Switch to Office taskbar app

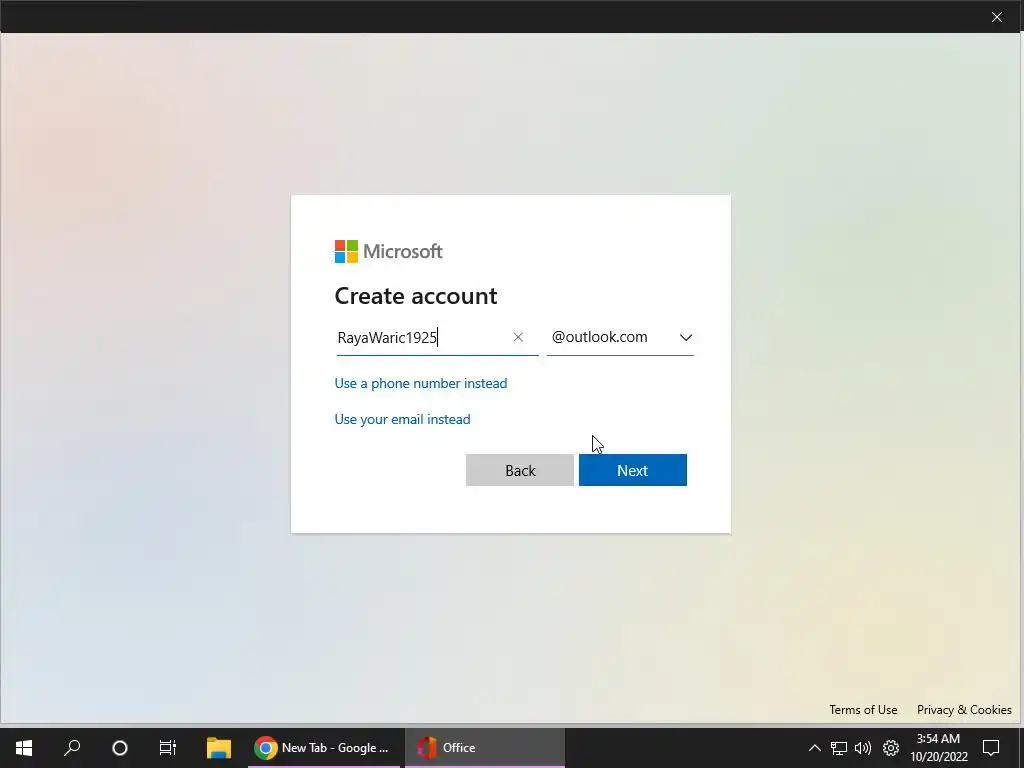click(x=485, y=748)
